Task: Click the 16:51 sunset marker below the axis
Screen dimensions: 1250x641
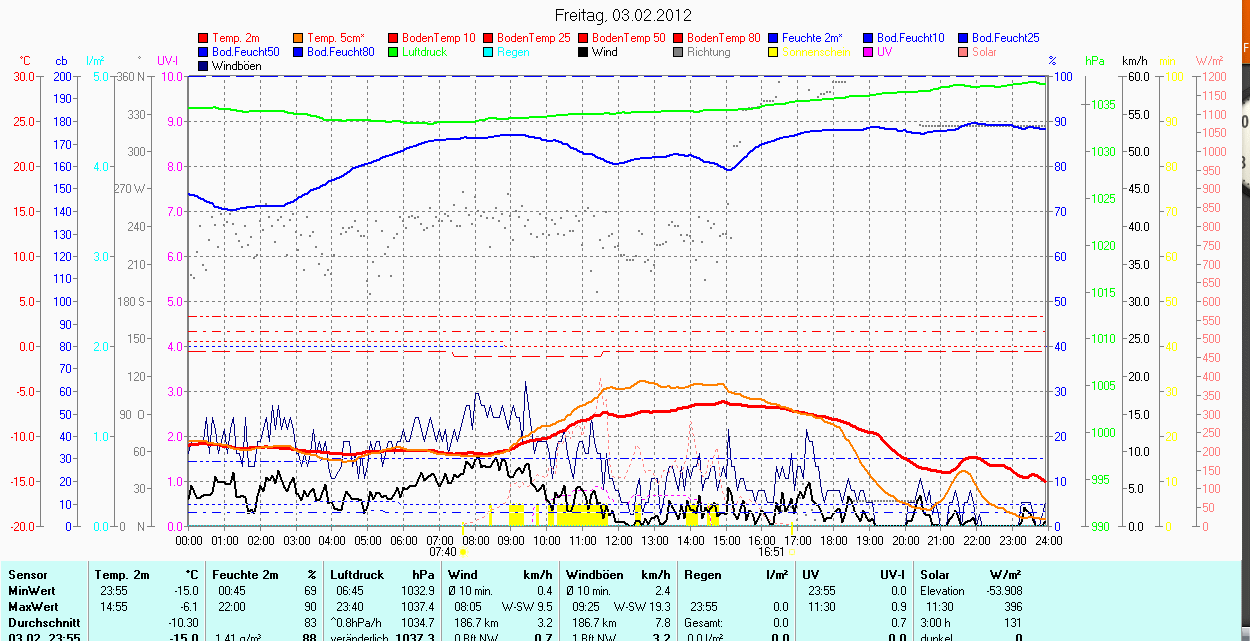Action: [x=771, y=551]
